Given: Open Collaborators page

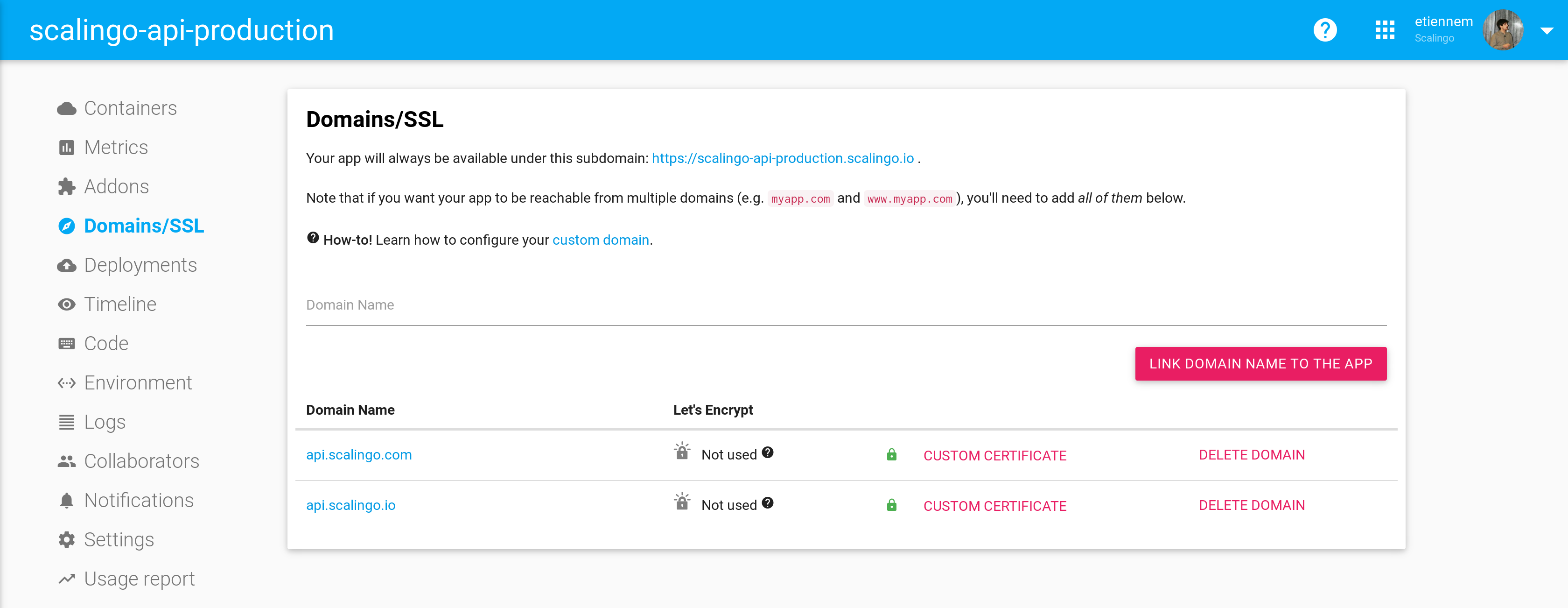Looking at the screenshot, I should (x=142, y=461).
